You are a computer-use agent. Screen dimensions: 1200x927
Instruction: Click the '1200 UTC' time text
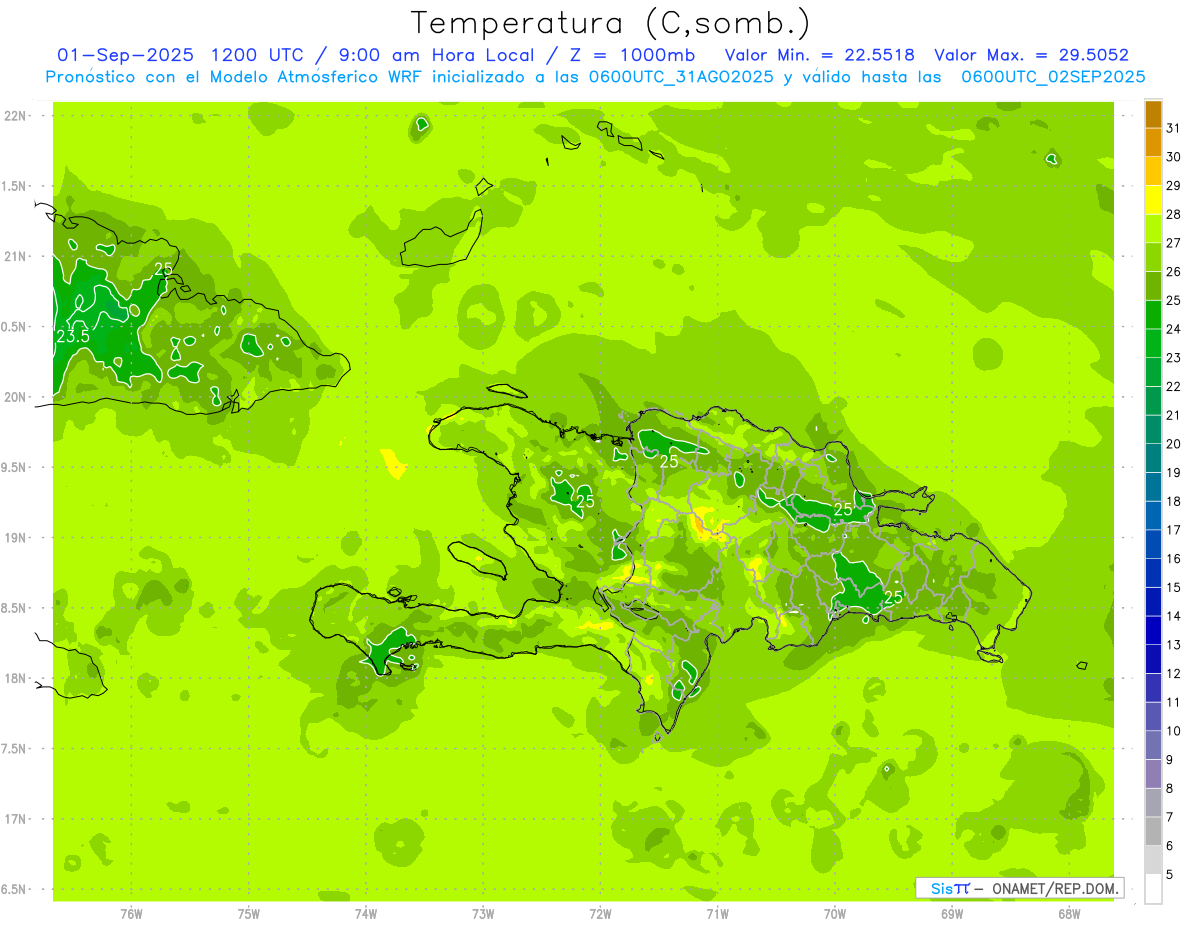(x=258, y=55)
